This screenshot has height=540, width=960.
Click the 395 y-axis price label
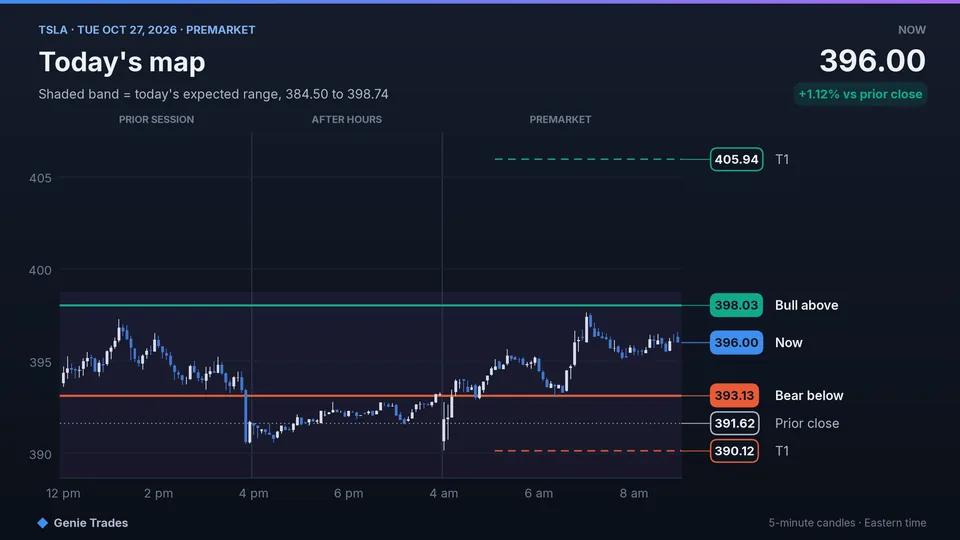pyautogui.click(x=40, y=362)
